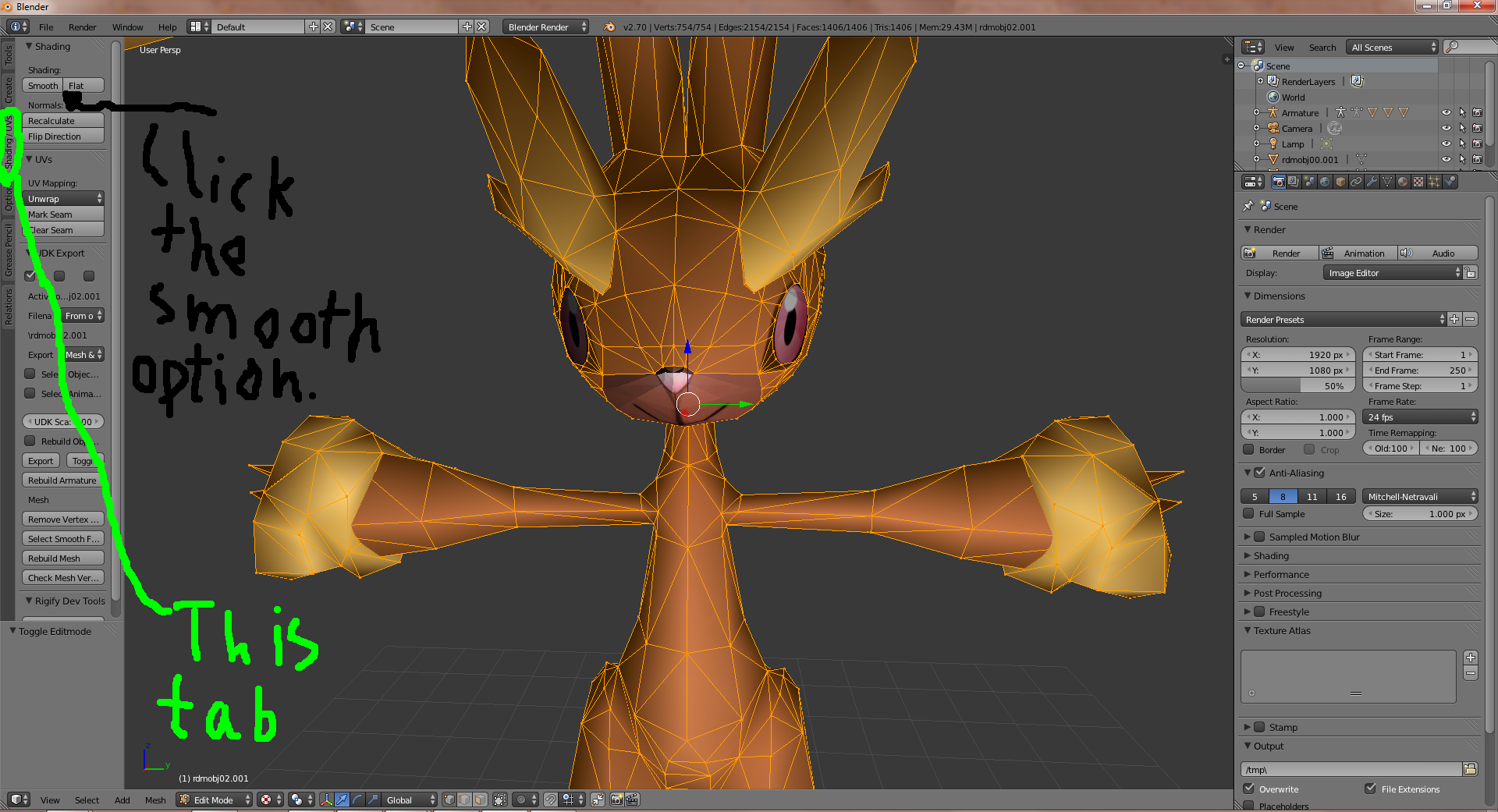Select edge select mode in viewport header
Viewport: 1498px width, 812px height.
[465, 800]
